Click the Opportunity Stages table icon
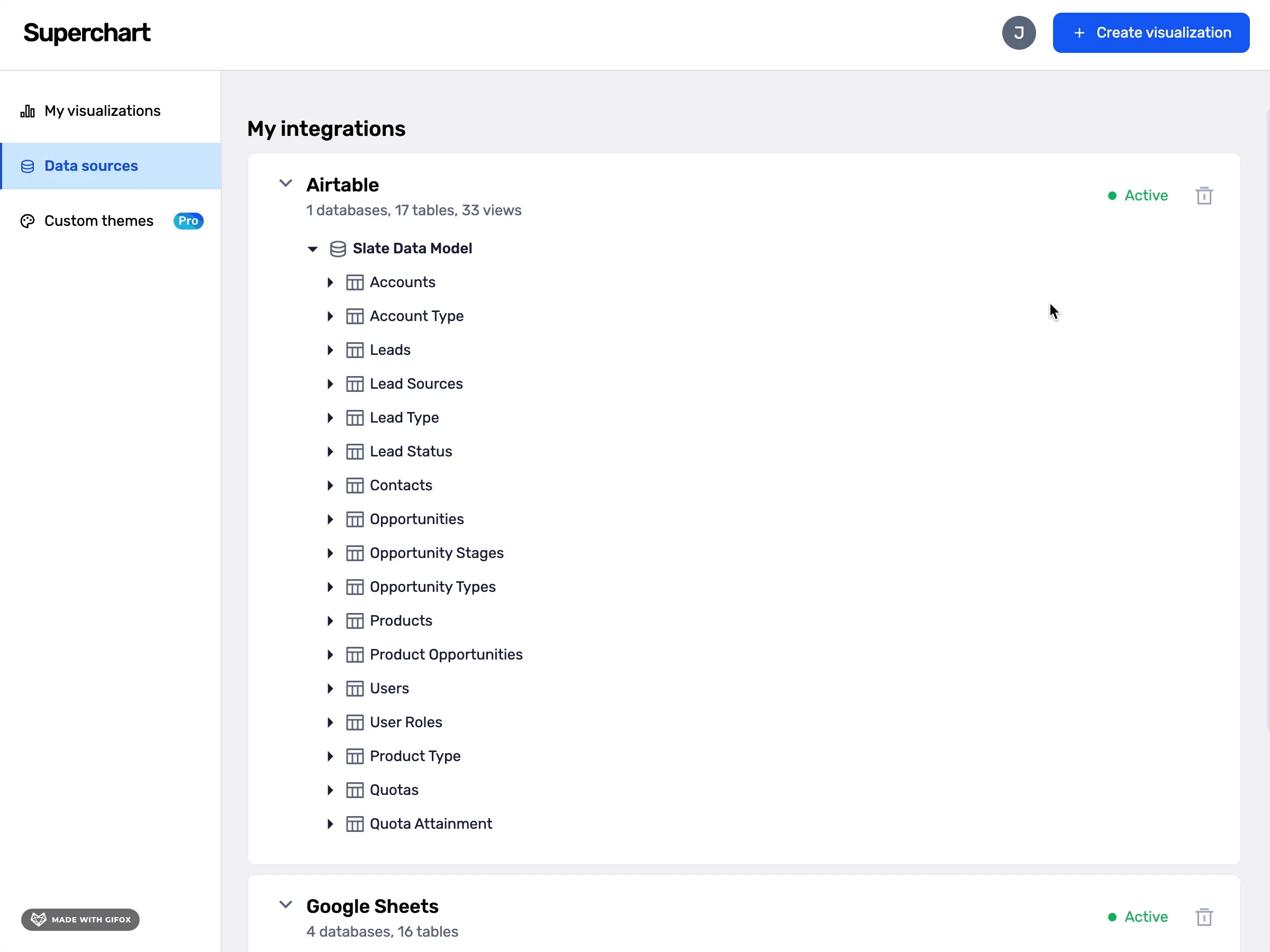The width and height of the screenshot is (1270, 952). (355, 553)
